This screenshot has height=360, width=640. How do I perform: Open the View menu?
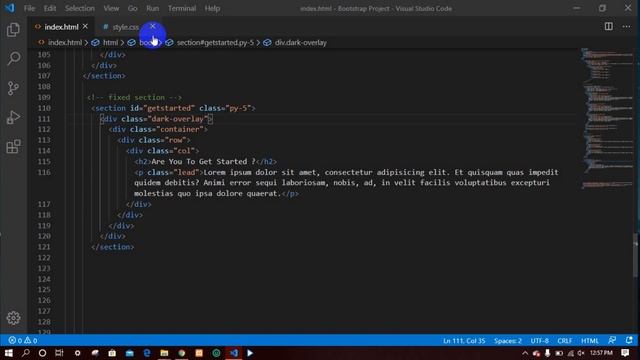(111, 8)
